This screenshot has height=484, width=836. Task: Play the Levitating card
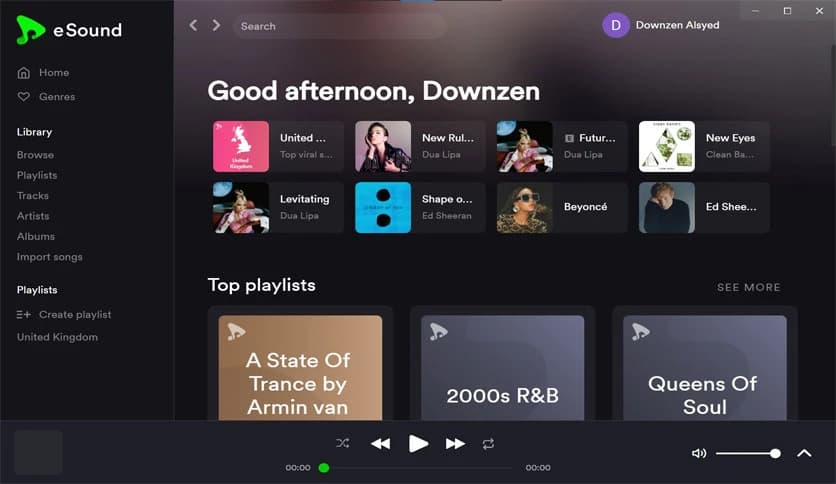pyautogui.click(x=278, y=207)
